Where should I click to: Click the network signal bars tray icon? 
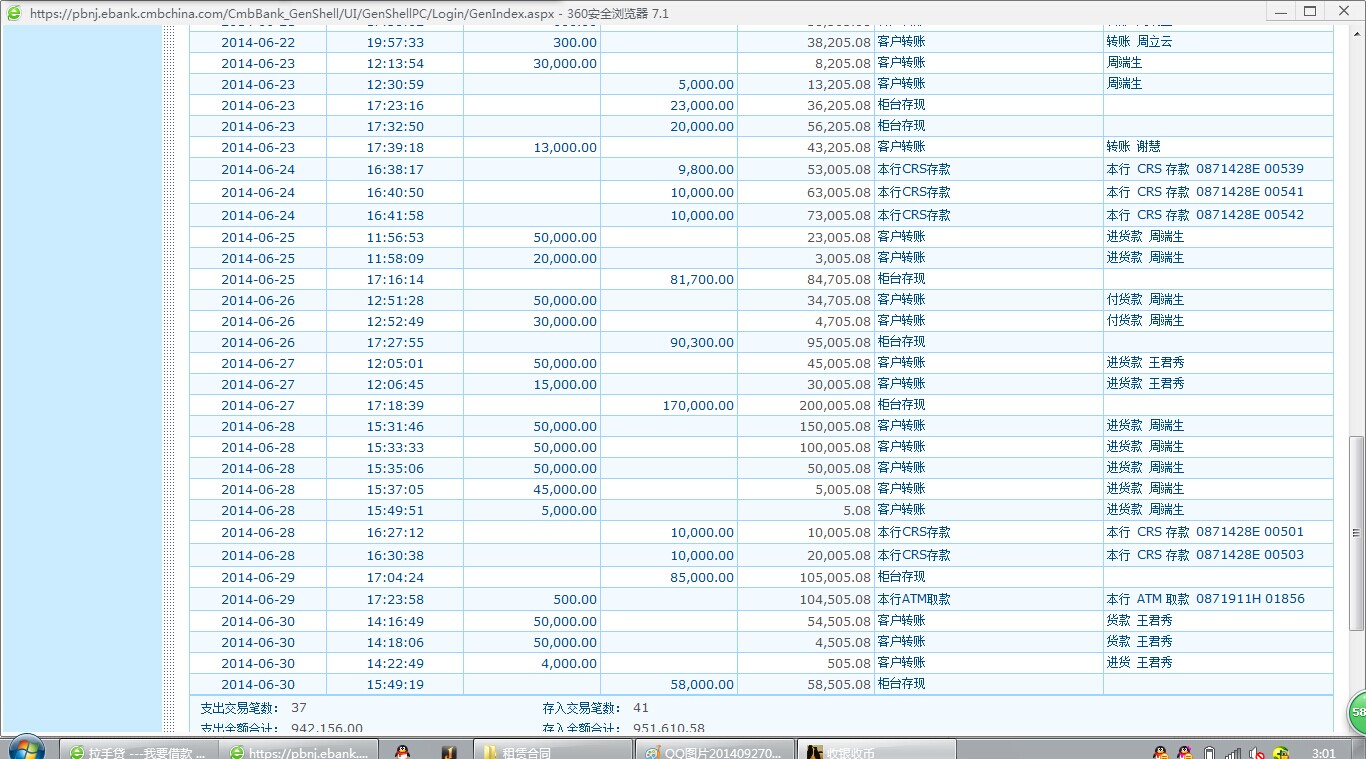pos(1233,752)
